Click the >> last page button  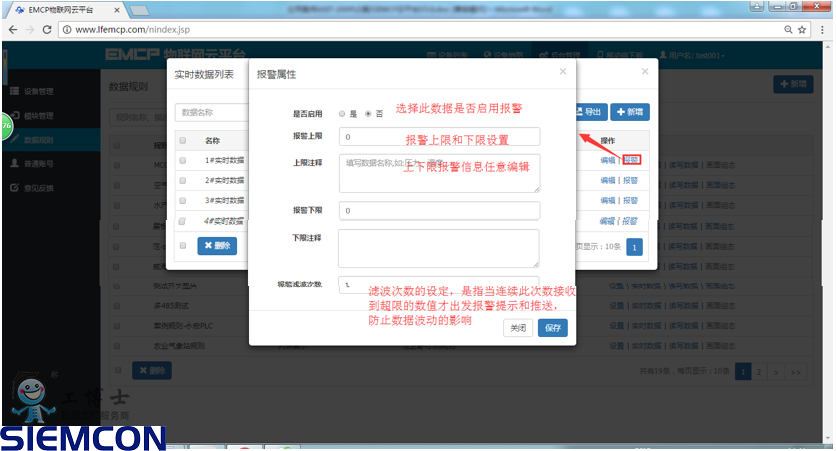point(795,372)
